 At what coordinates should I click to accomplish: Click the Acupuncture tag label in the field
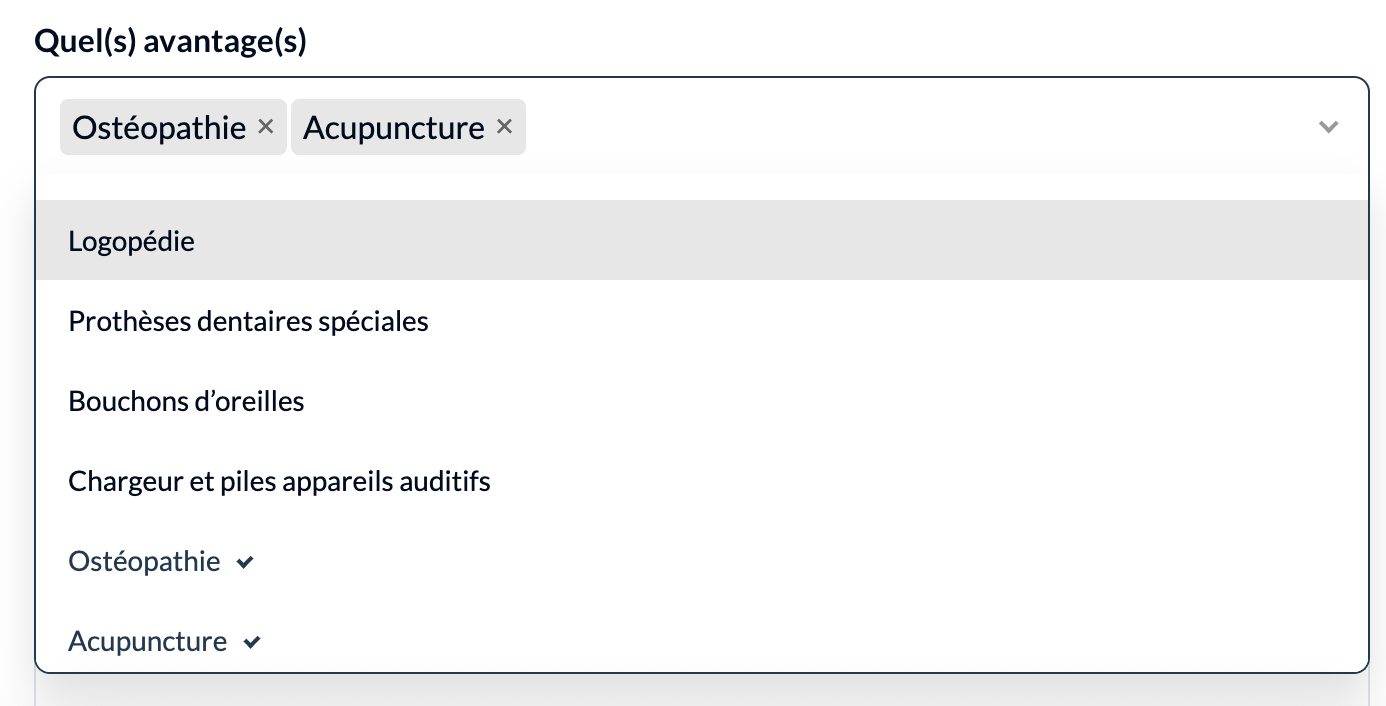pos(393,128)
